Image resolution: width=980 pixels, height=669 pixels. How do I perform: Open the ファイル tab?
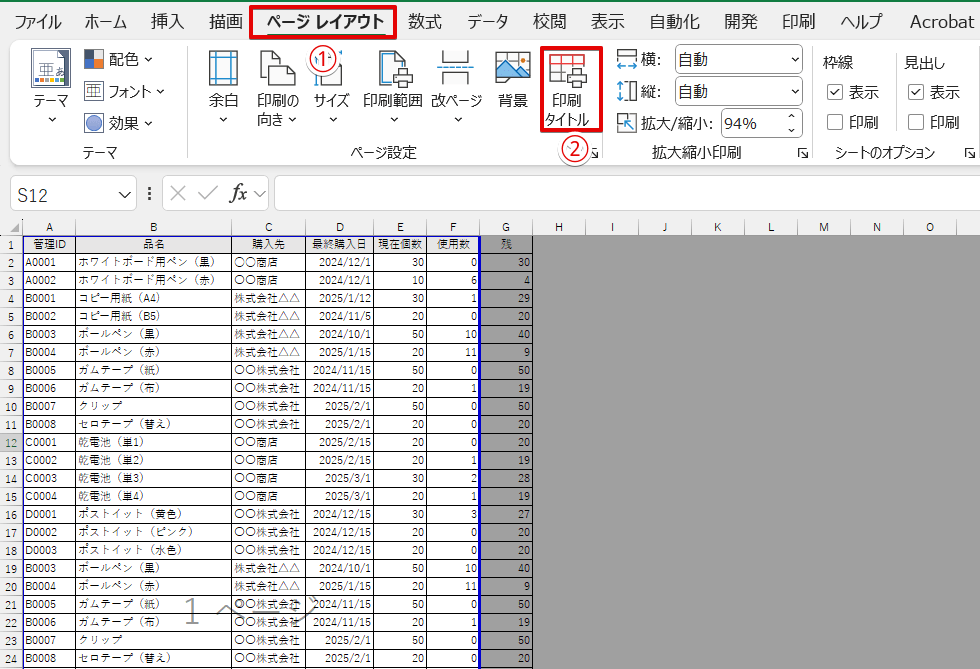pos(37,22)
